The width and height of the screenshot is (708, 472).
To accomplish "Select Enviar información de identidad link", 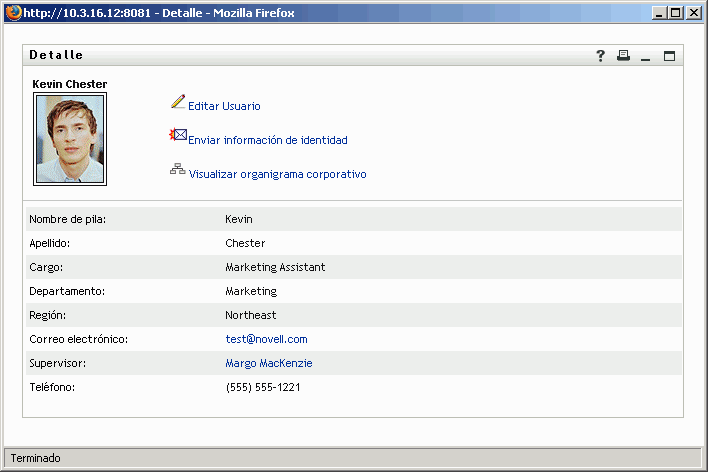I will pos(267,140).
